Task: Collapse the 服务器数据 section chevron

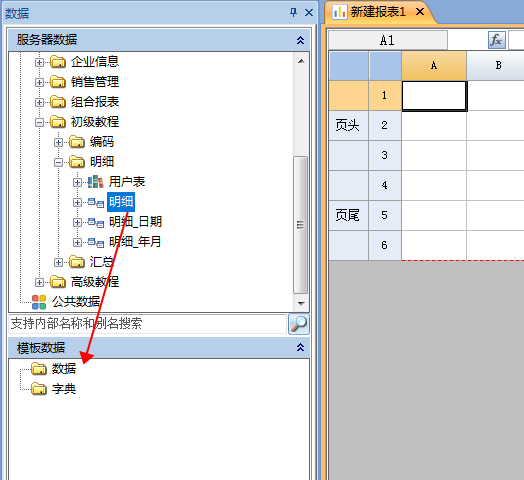Action: pyautogui.click(x=300, y=40)
